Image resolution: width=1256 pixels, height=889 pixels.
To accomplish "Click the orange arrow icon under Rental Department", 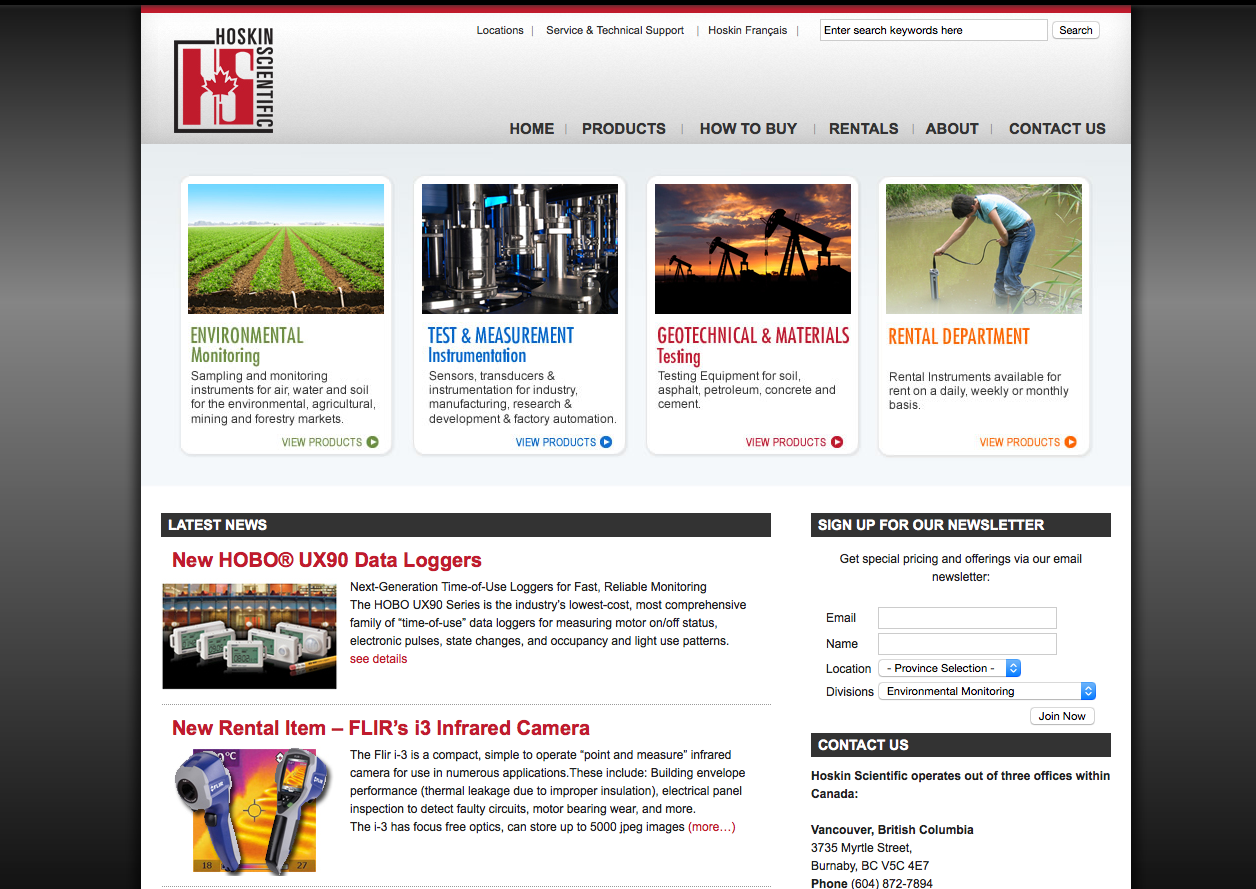I will coord(1071,442).
